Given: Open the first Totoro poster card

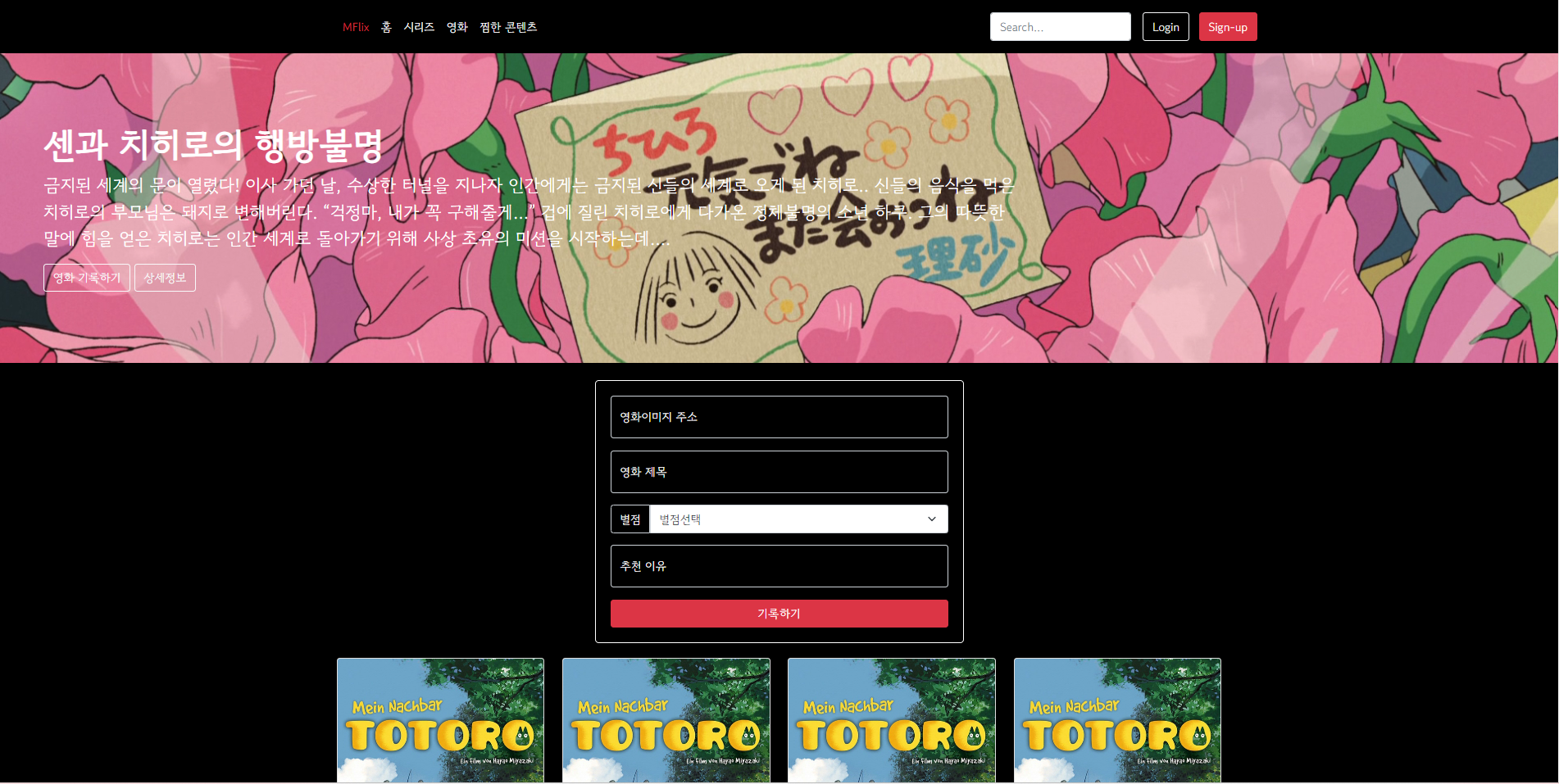Looking at the screenshot, I should click(x=440, y=720).
